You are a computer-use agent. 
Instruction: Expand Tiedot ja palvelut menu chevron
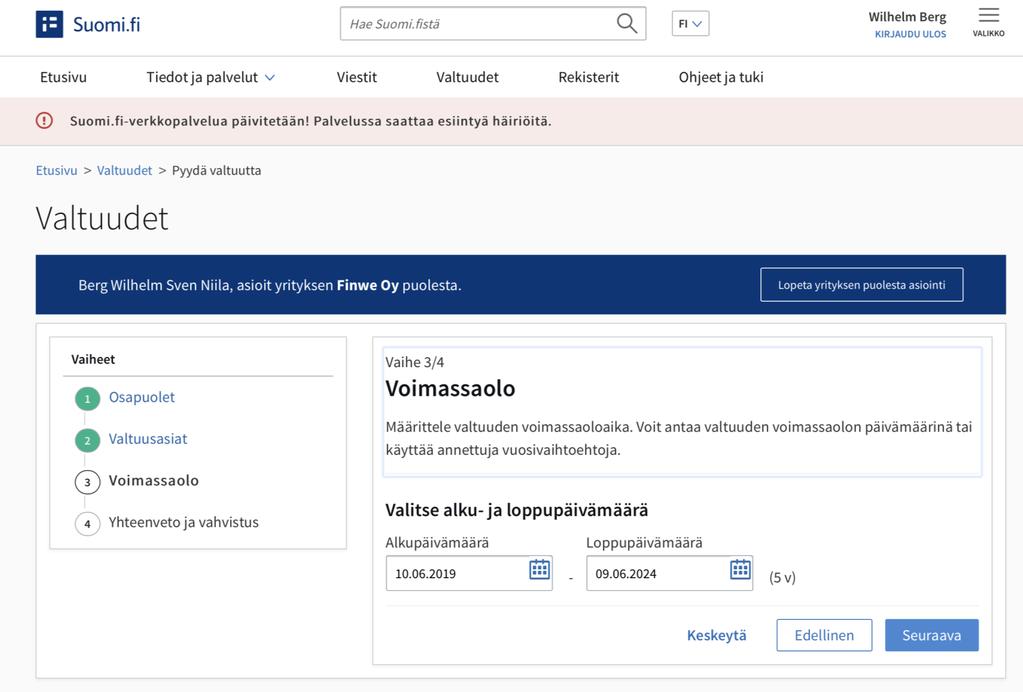[270, 78]
